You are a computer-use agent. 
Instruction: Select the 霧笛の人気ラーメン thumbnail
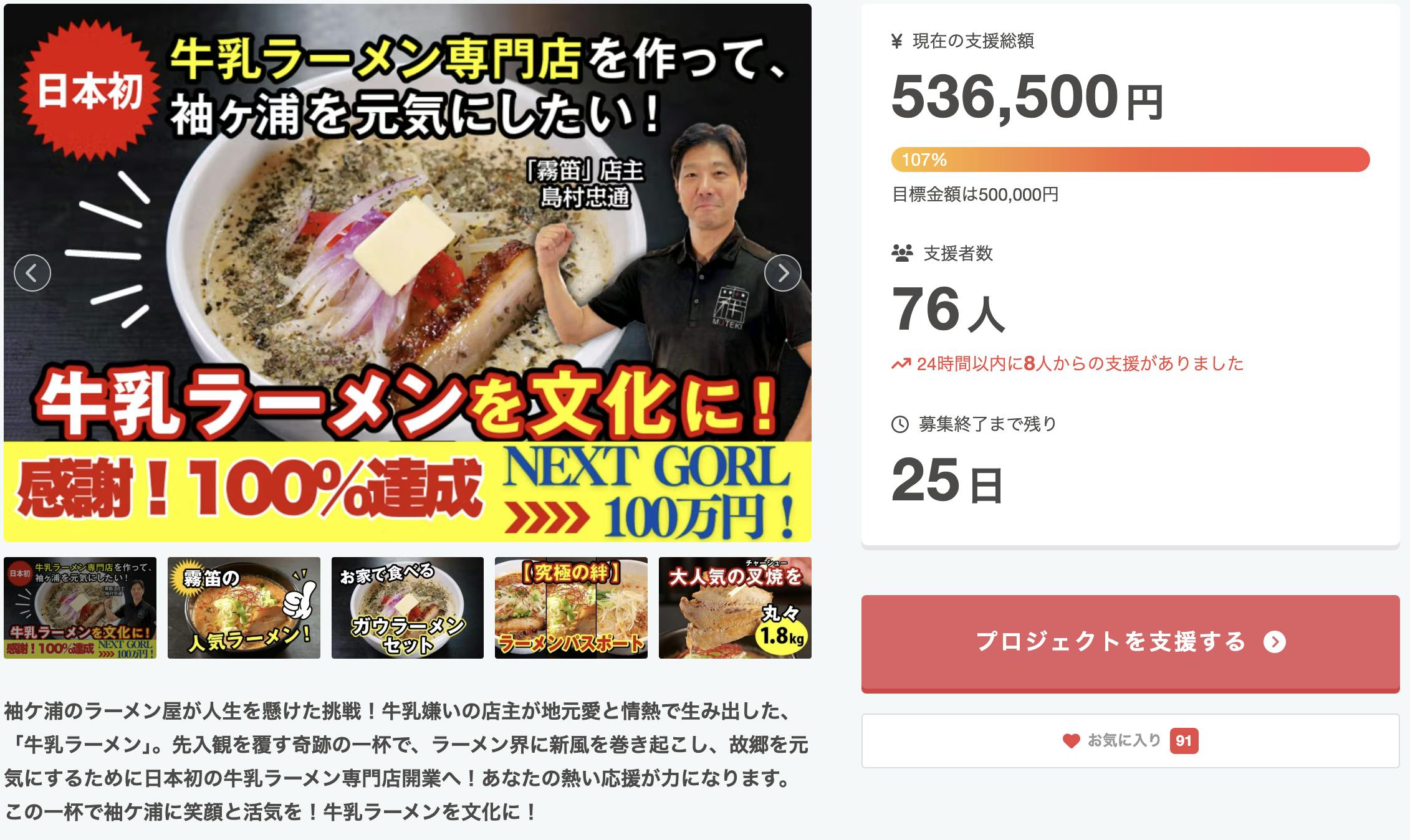point(244,608)
